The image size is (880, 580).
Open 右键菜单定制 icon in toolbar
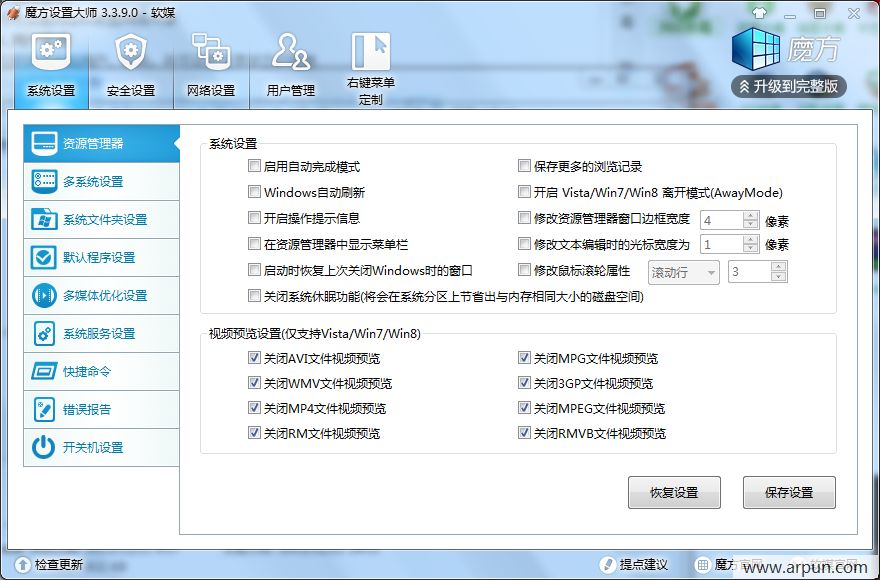click(x=370, y=51)
